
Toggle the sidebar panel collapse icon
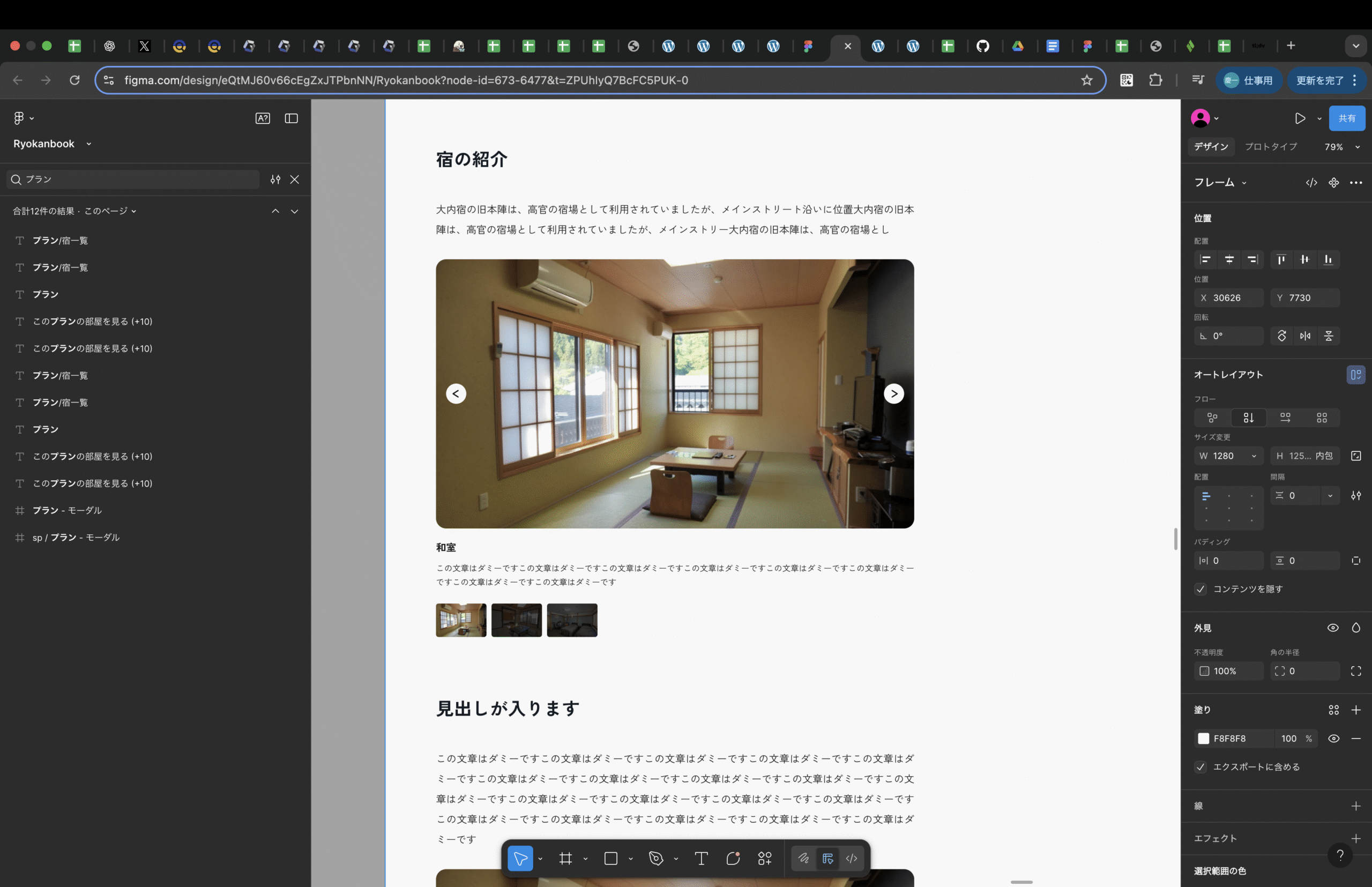[292, 118]
